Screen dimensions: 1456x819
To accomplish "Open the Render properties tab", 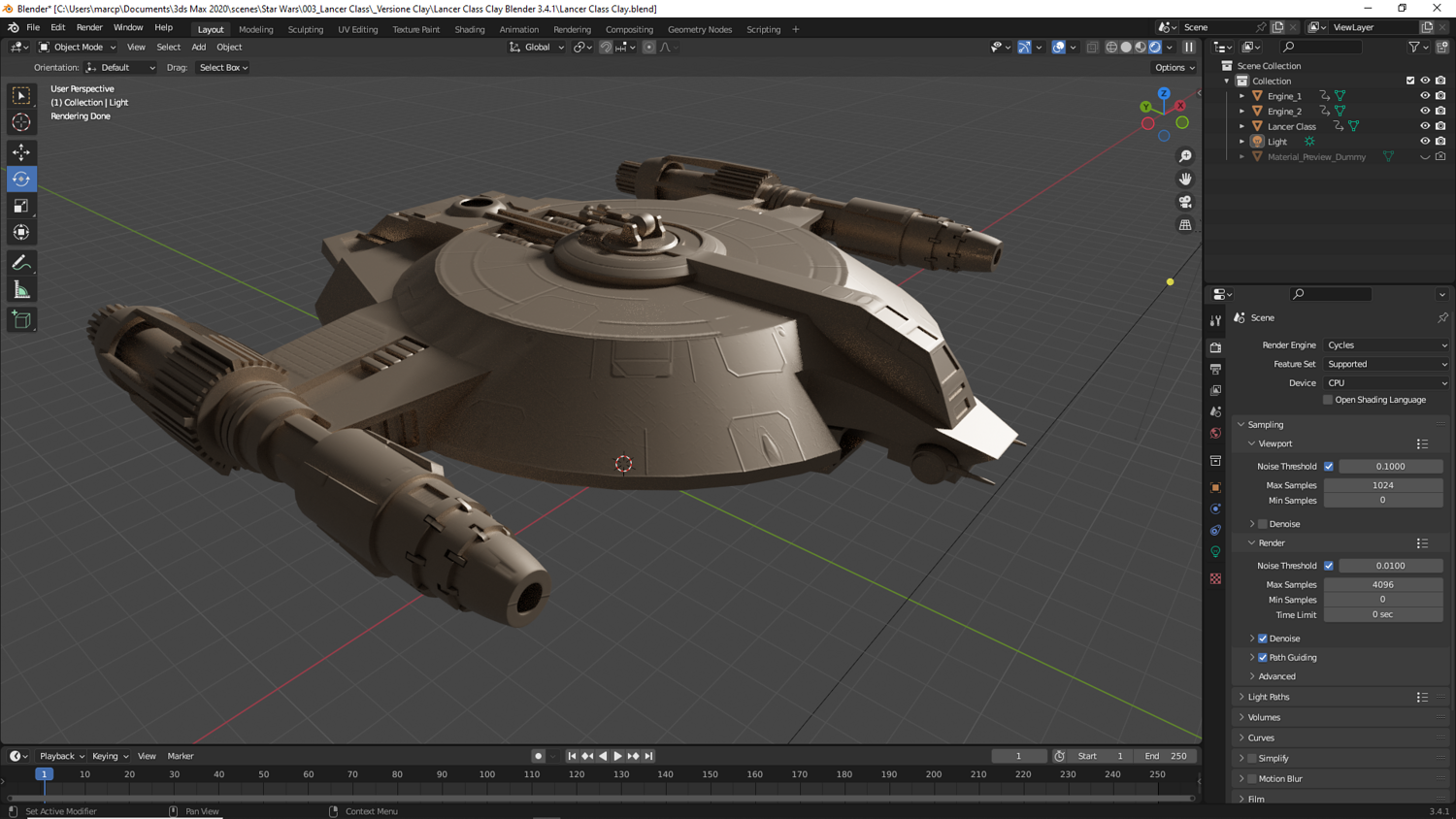I will 1215,347.
